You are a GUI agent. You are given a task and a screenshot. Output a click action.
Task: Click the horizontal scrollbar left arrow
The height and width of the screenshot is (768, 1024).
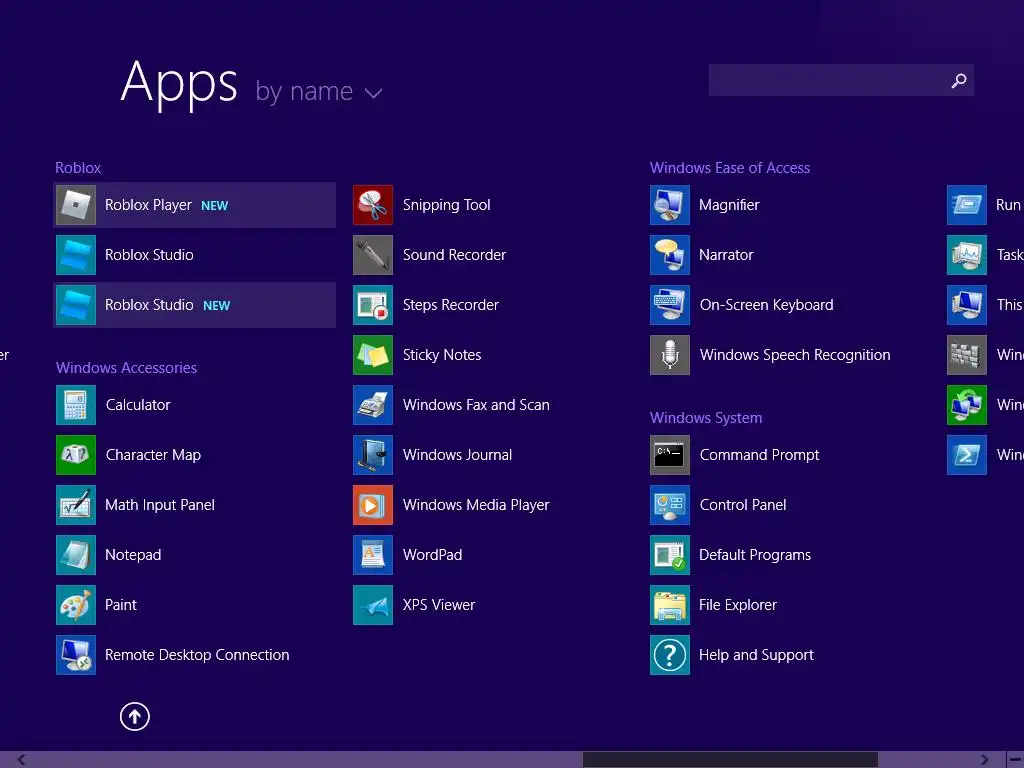point(21,760)
